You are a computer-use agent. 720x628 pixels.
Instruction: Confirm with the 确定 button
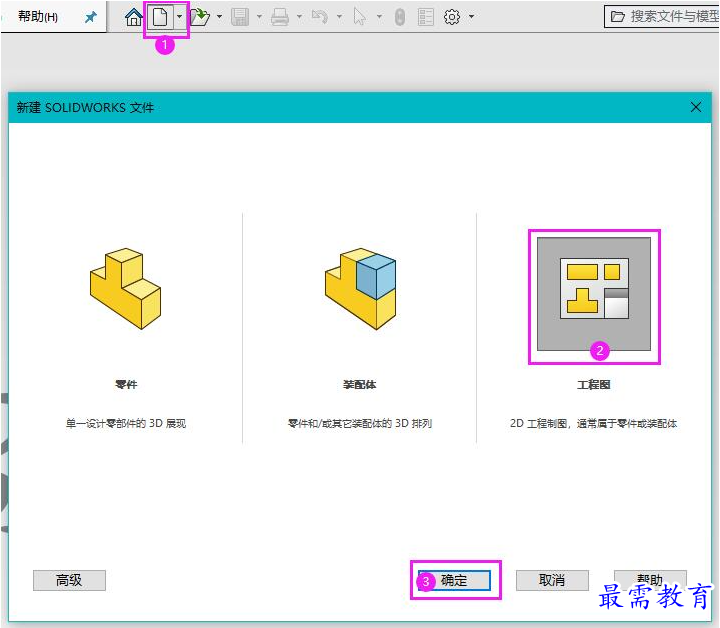click(x=454, y=580)
